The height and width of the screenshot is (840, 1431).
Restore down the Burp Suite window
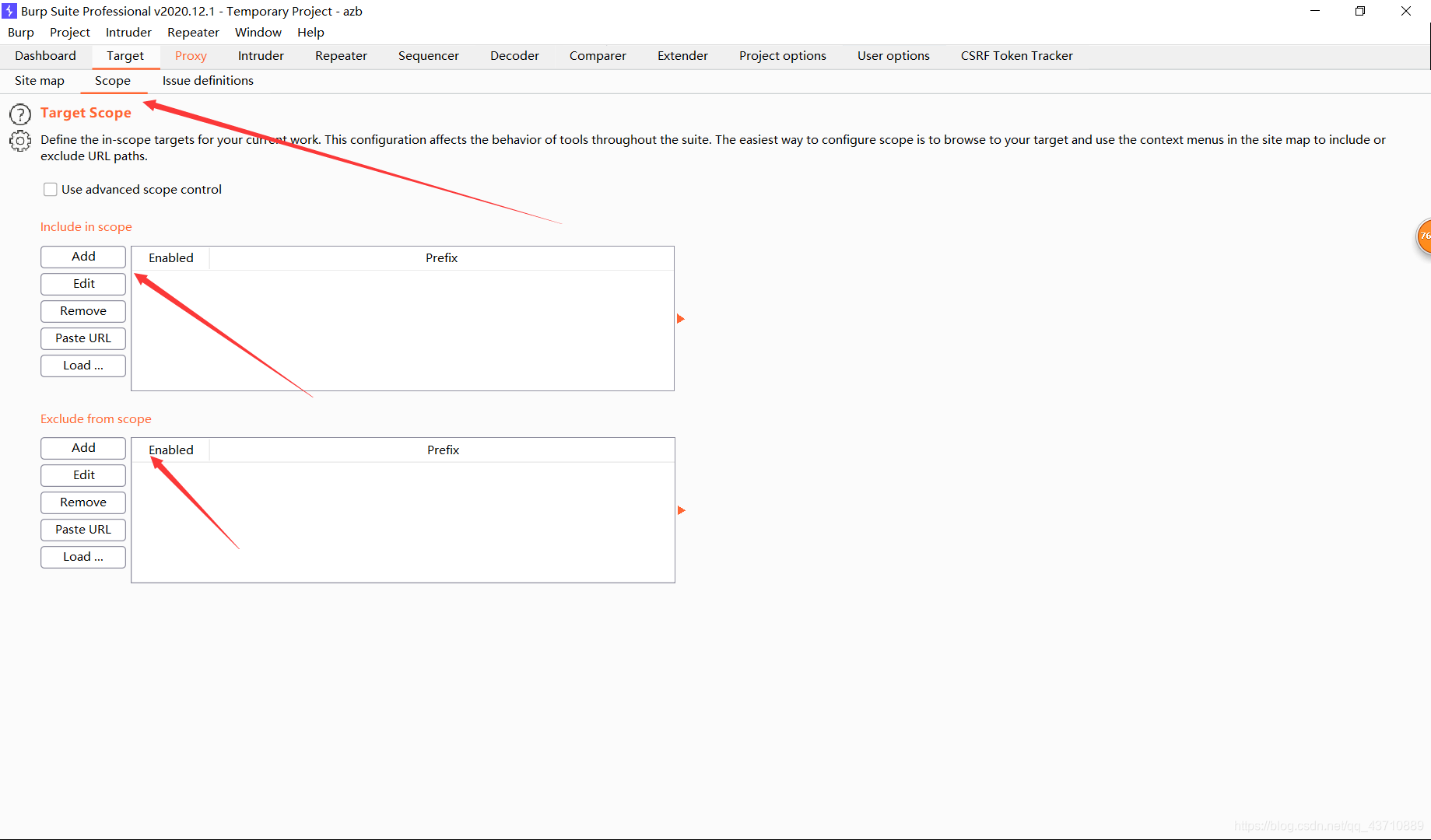1360,11
